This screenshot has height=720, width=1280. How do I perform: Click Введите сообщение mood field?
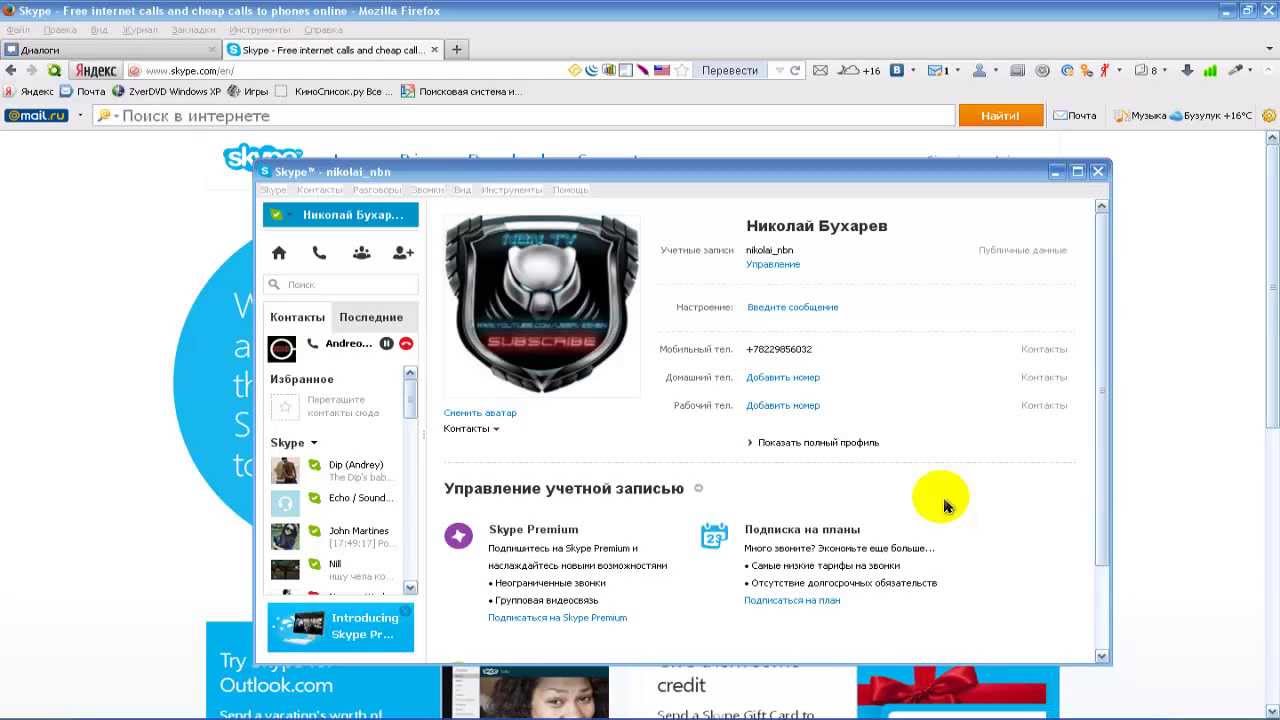tap(793, 307)
